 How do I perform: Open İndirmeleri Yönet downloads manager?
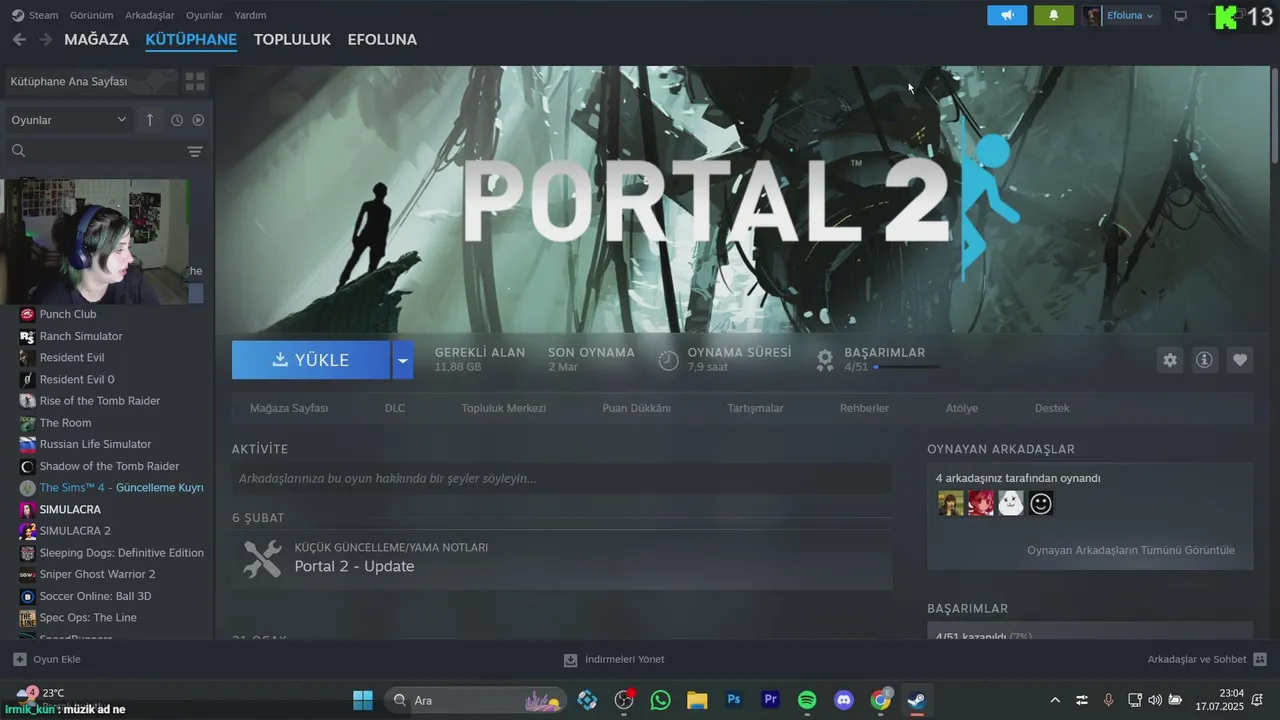pyautogui.click(x=614, y=659)
